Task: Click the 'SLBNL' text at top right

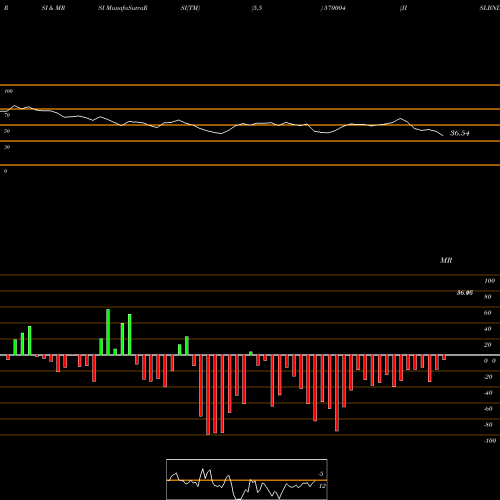Action: coord(489,8)
